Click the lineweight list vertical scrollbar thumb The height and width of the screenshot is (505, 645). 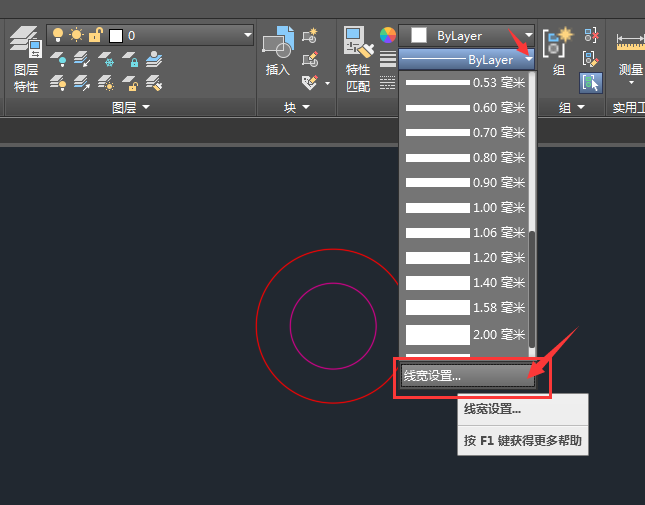[532, 289]
